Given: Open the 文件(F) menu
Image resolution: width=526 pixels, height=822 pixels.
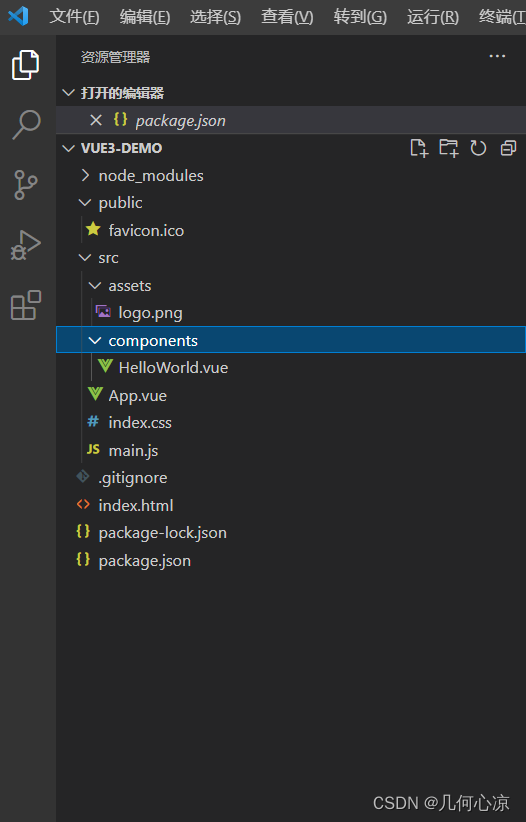Looking at the screenshot, I should tap(74, 17).
